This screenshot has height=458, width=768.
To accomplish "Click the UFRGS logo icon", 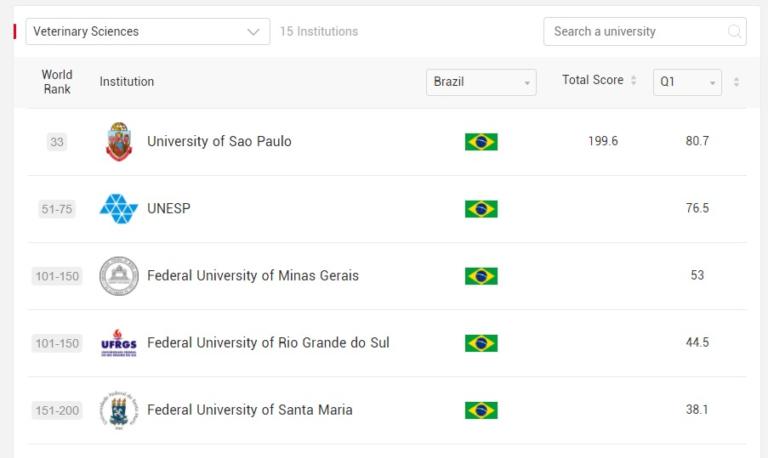I will (119, 343).
